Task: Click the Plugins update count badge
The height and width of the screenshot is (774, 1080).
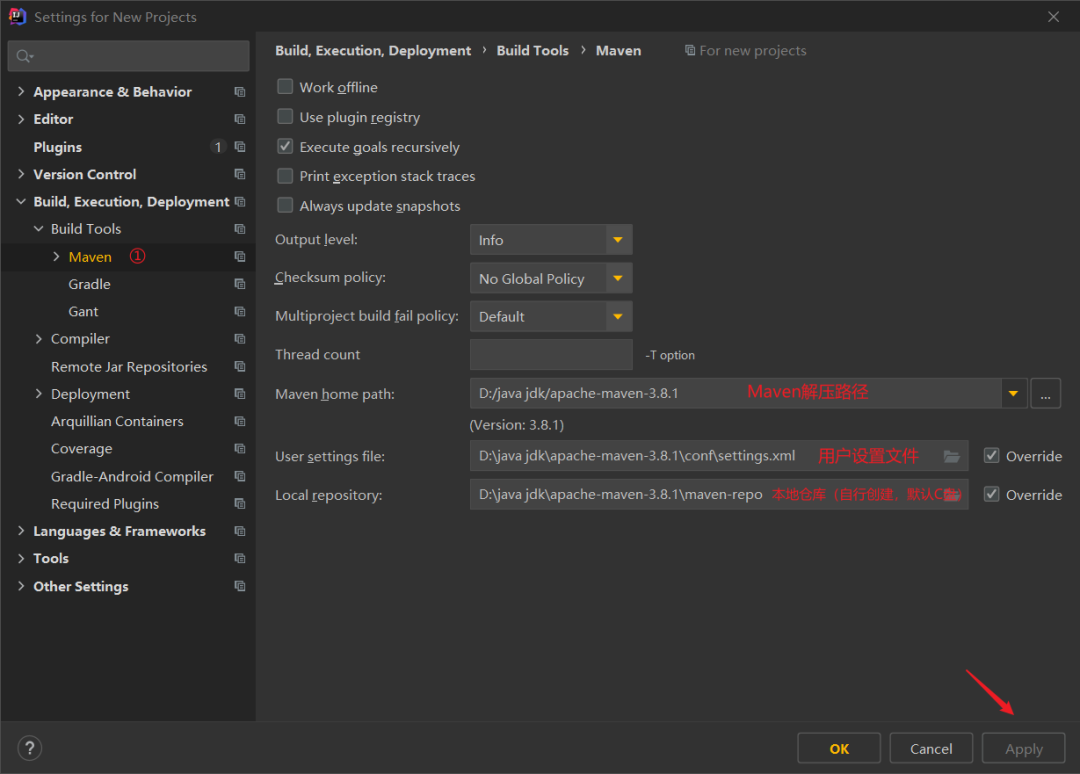Action: tap(218, 147)
